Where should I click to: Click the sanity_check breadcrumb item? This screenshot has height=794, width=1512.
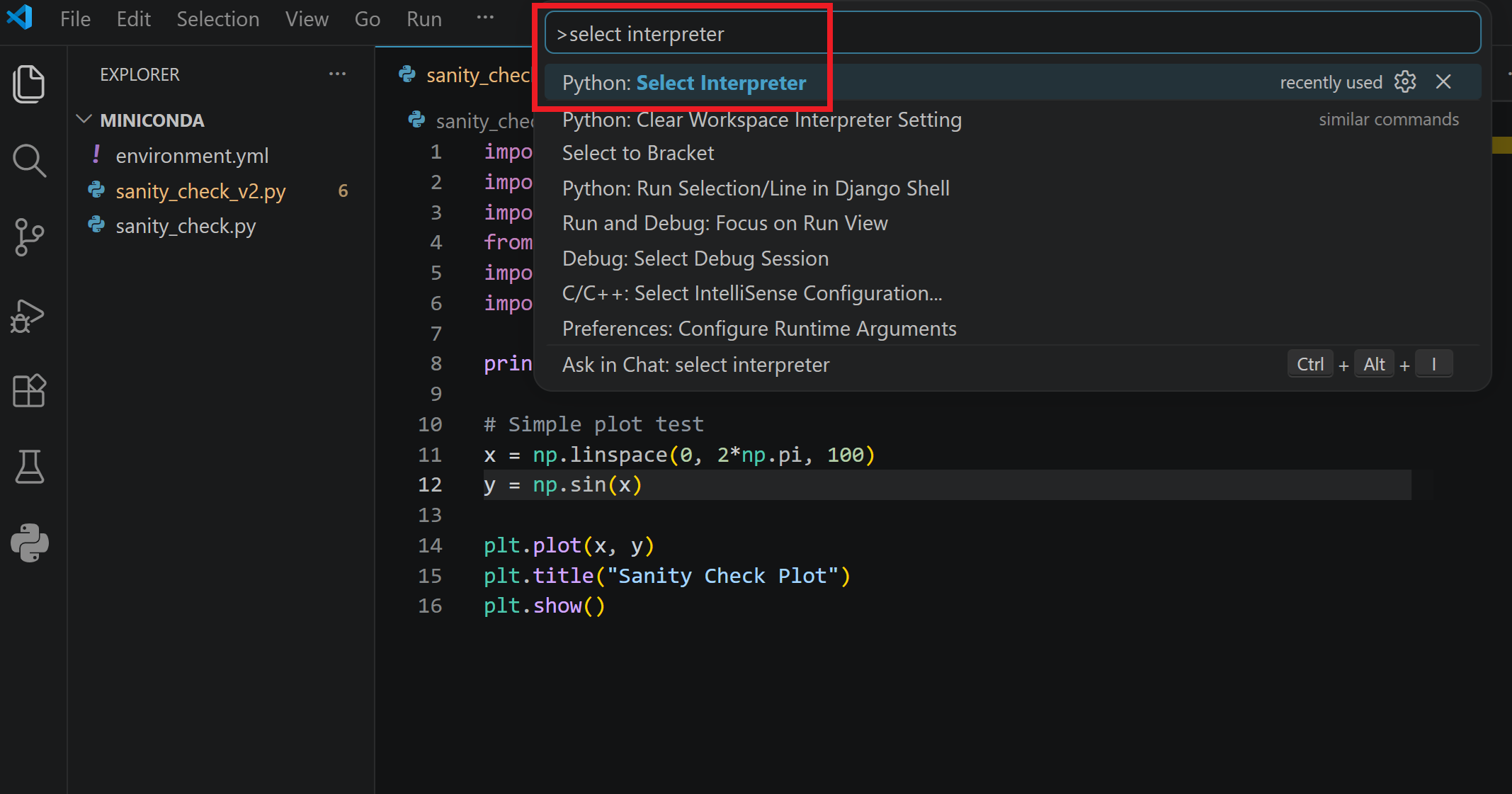pos(472,121)
